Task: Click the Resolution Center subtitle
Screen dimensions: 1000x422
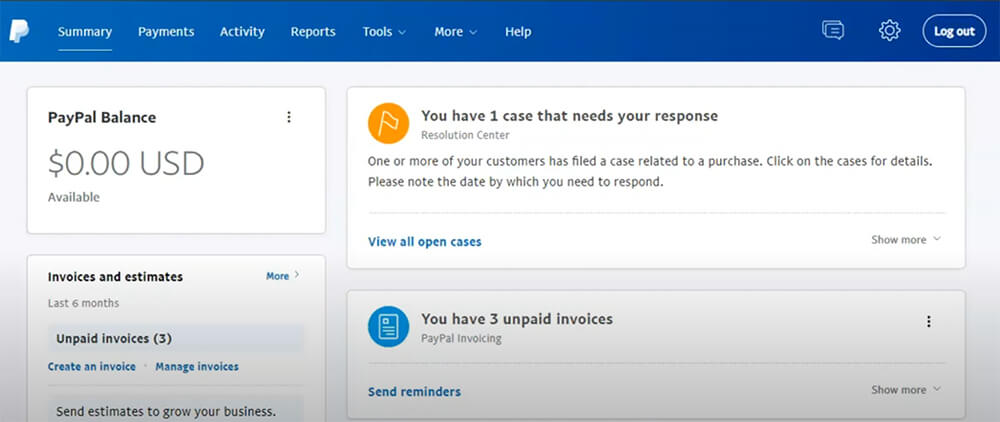Action: click(466, 135)
